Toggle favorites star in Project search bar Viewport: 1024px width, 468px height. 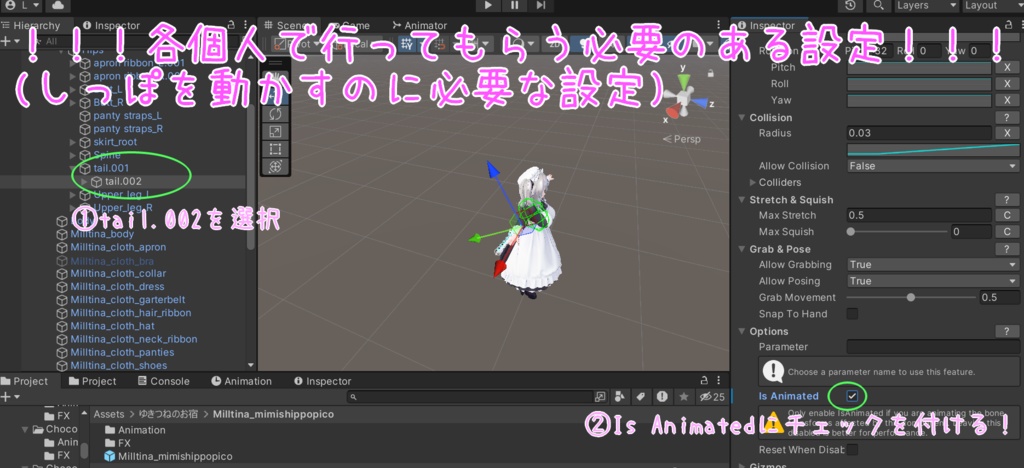[x=684, y=396]
